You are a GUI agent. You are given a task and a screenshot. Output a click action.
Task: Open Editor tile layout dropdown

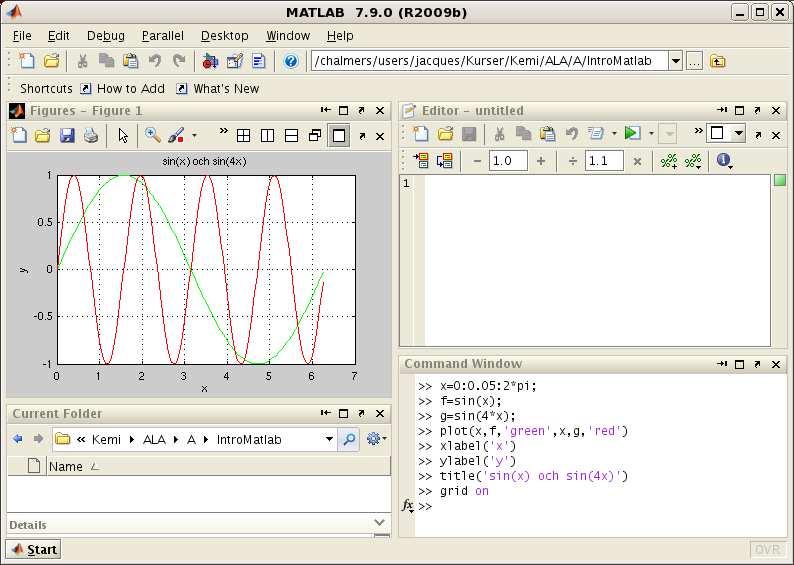[x=739, y=134]
